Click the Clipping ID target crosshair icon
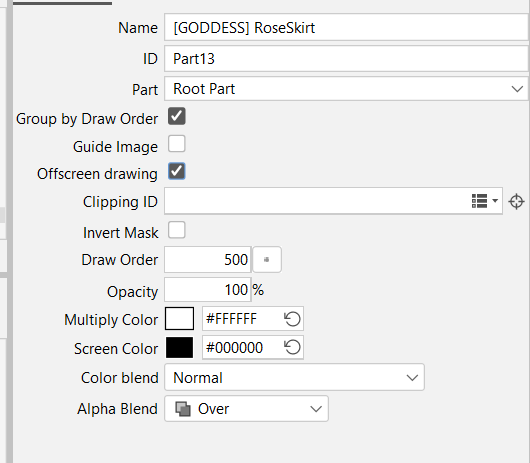The width and height of the screenshot is (530, 463). [516, 201]
